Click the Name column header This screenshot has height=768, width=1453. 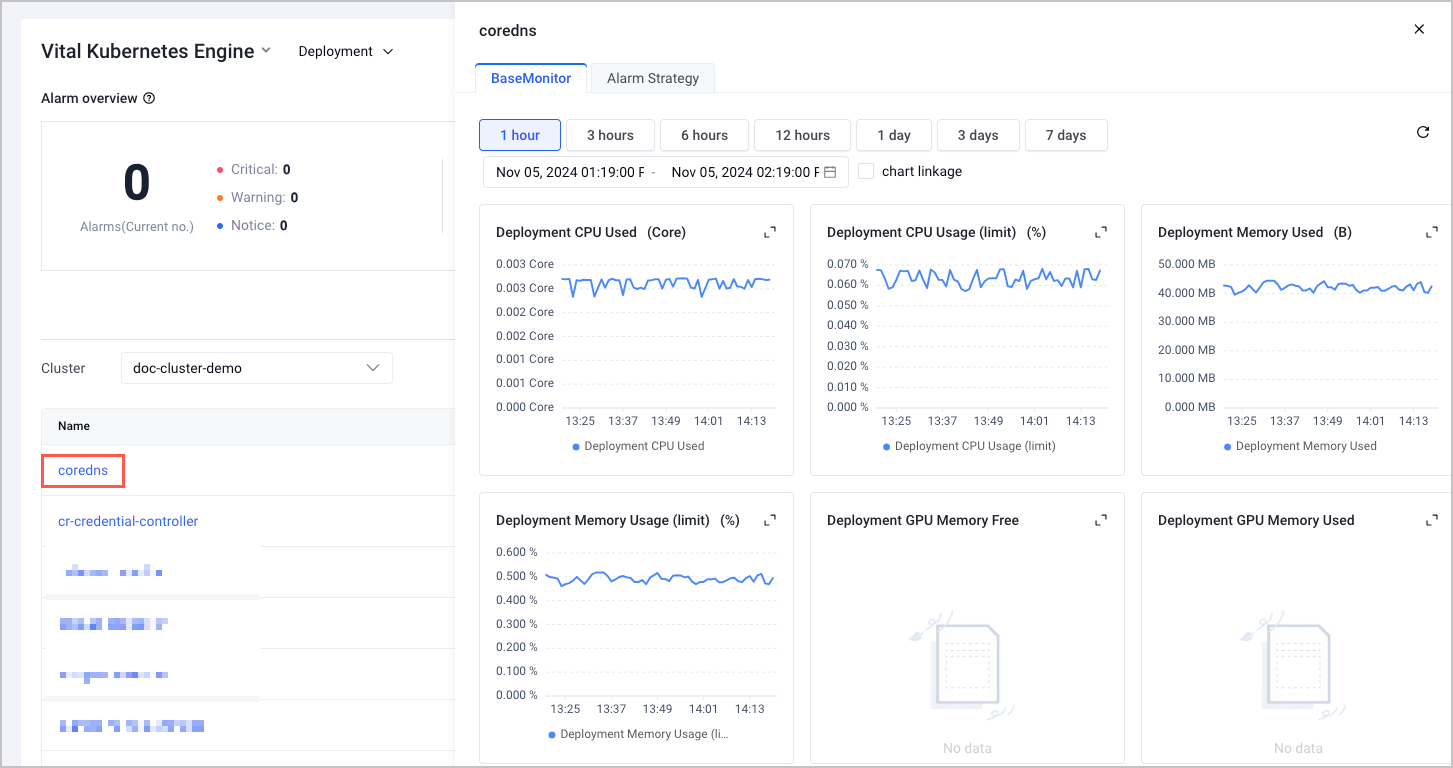point(74,426)
